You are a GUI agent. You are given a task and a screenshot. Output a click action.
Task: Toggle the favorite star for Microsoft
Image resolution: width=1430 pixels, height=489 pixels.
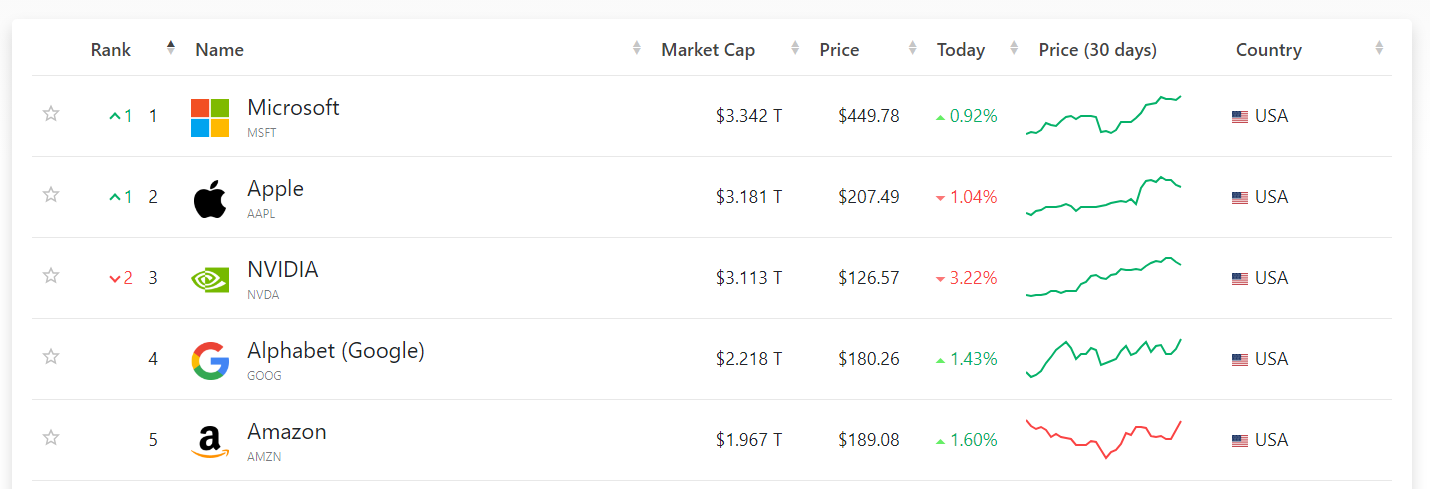(x=51, y=114)
